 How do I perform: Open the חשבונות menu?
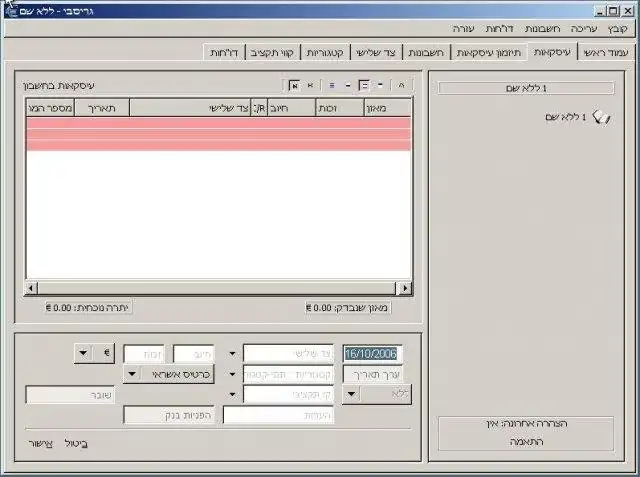click(x=542, y=29)
